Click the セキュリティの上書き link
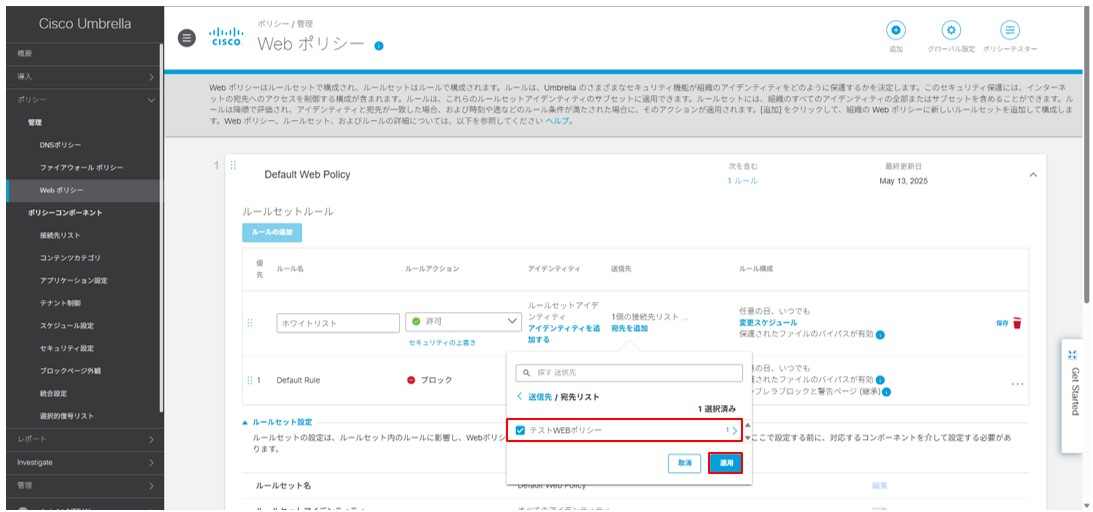 coord(443,343)
